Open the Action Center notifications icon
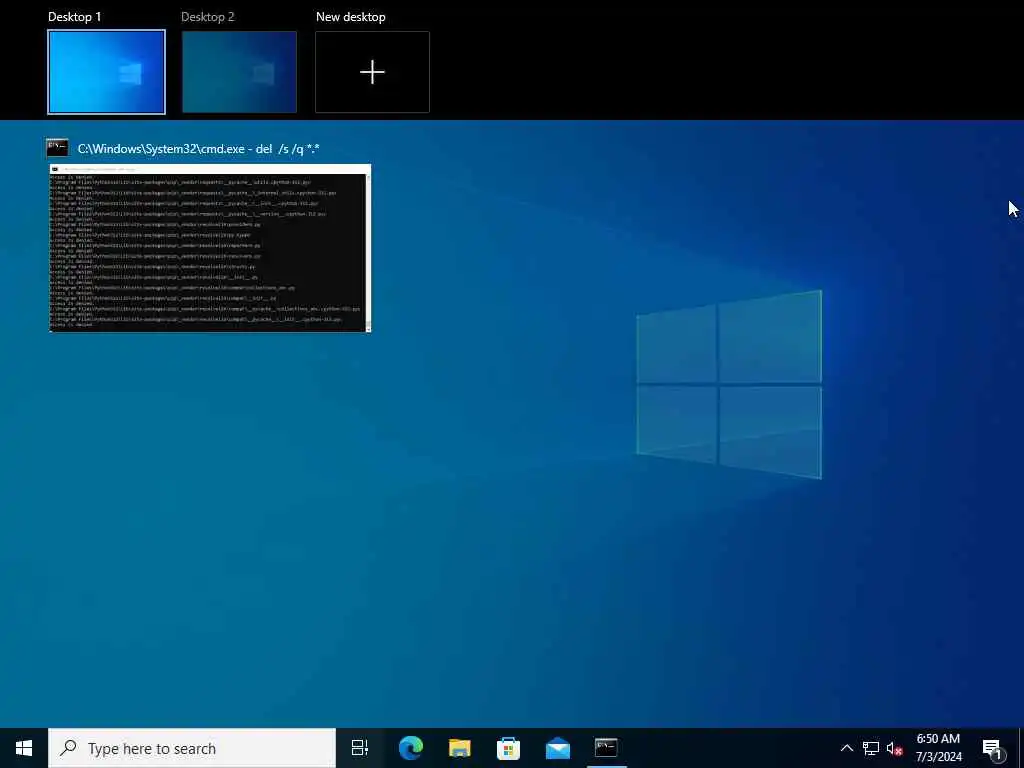 click(993, 748)
